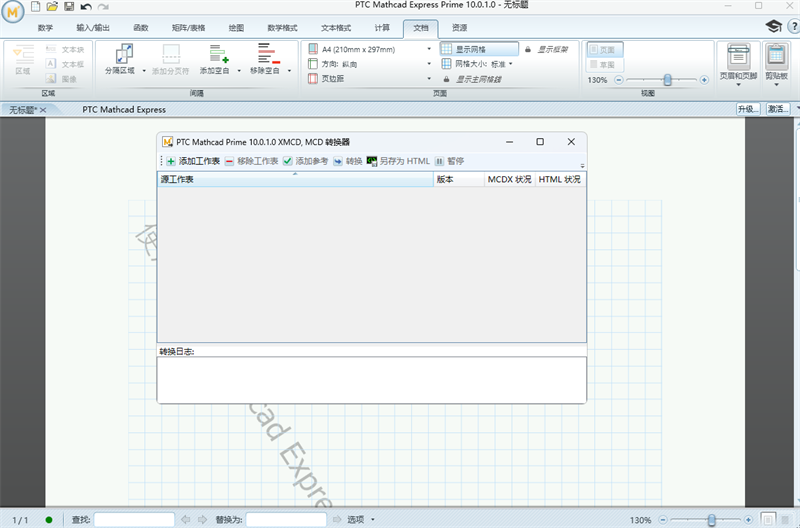800x528 pixels.
Task: Click 转换 convert button in converter
Action: 348,161
